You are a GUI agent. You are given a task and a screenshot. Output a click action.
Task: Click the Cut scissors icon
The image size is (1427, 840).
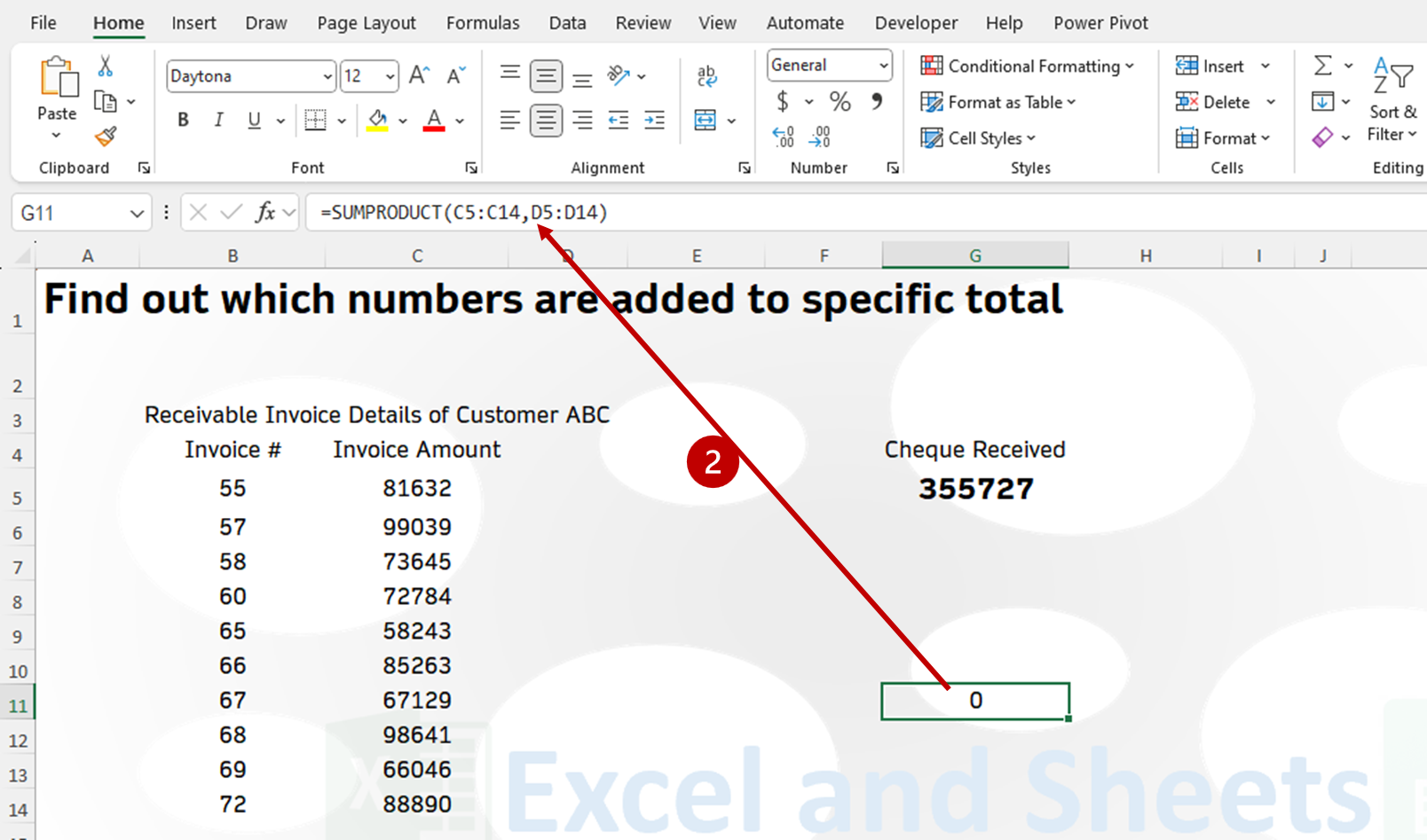point(104,66)
